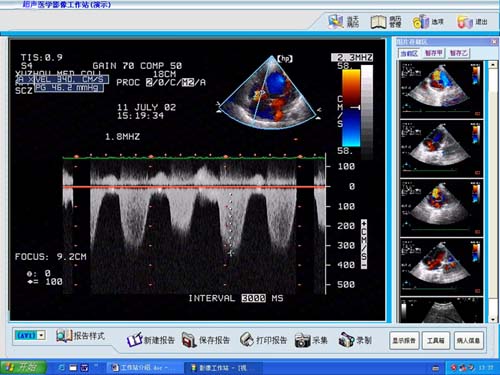Viewport: 500px width, 375px height.
Task: Click the 录制 video recorder icon
Action: click(346, 340)
